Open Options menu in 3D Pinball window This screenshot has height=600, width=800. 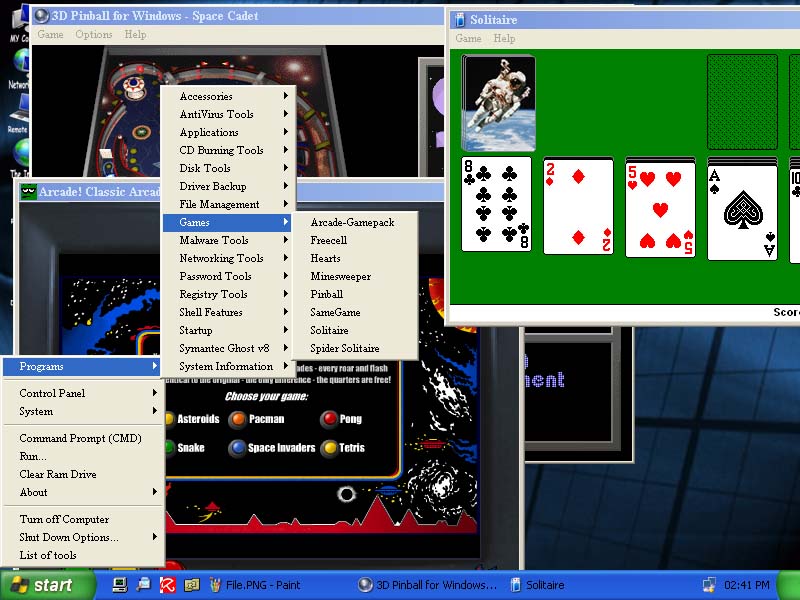94,34
